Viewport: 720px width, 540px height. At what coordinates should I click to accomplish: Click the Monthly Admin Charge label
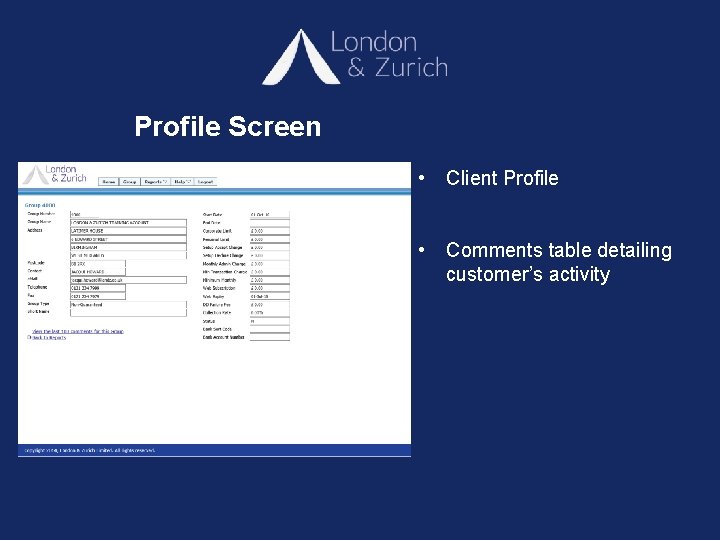(x=224, y=264)
